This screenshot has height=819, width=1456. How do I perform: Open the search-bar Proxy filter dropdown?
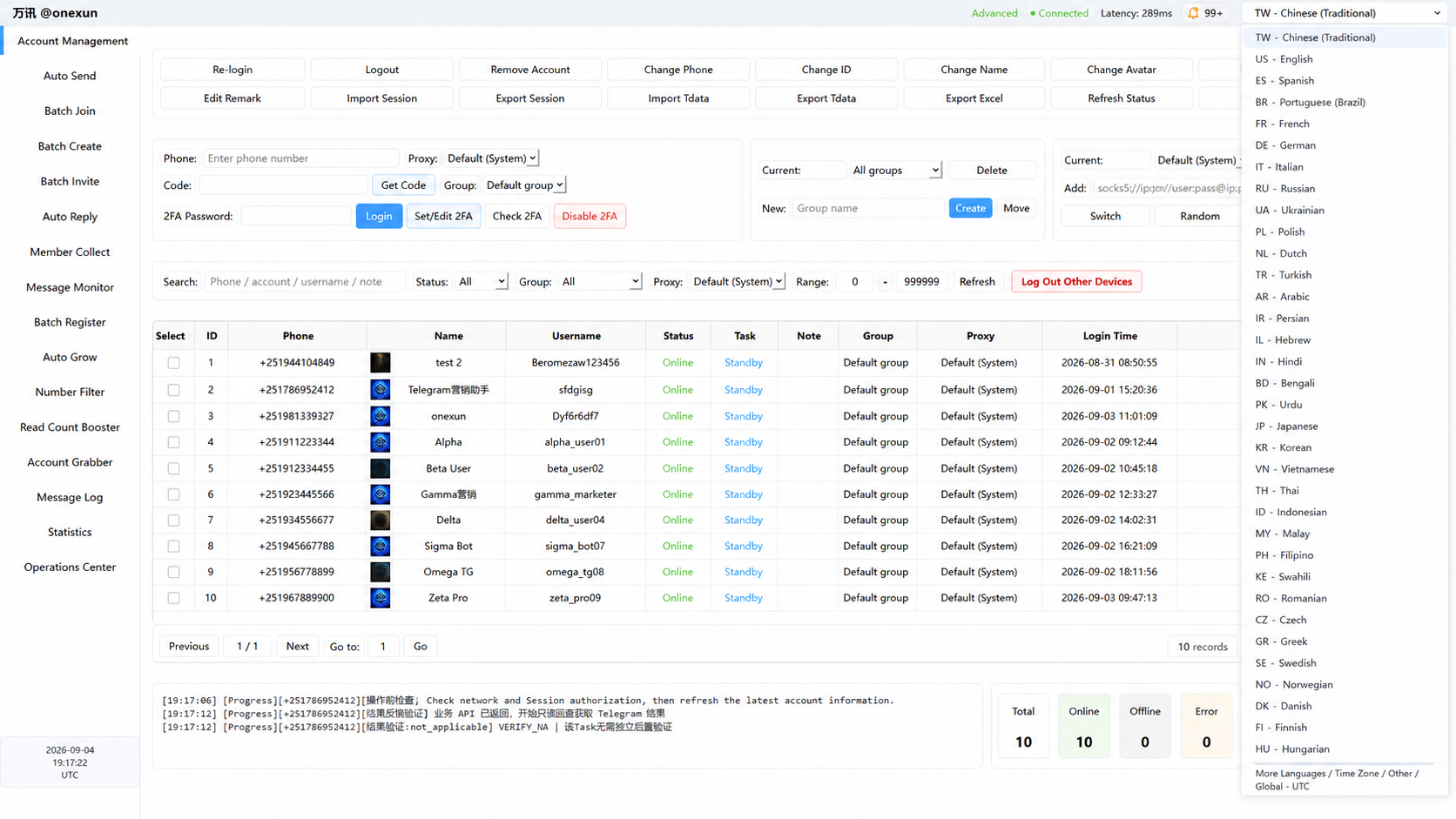tap(738, 282)
